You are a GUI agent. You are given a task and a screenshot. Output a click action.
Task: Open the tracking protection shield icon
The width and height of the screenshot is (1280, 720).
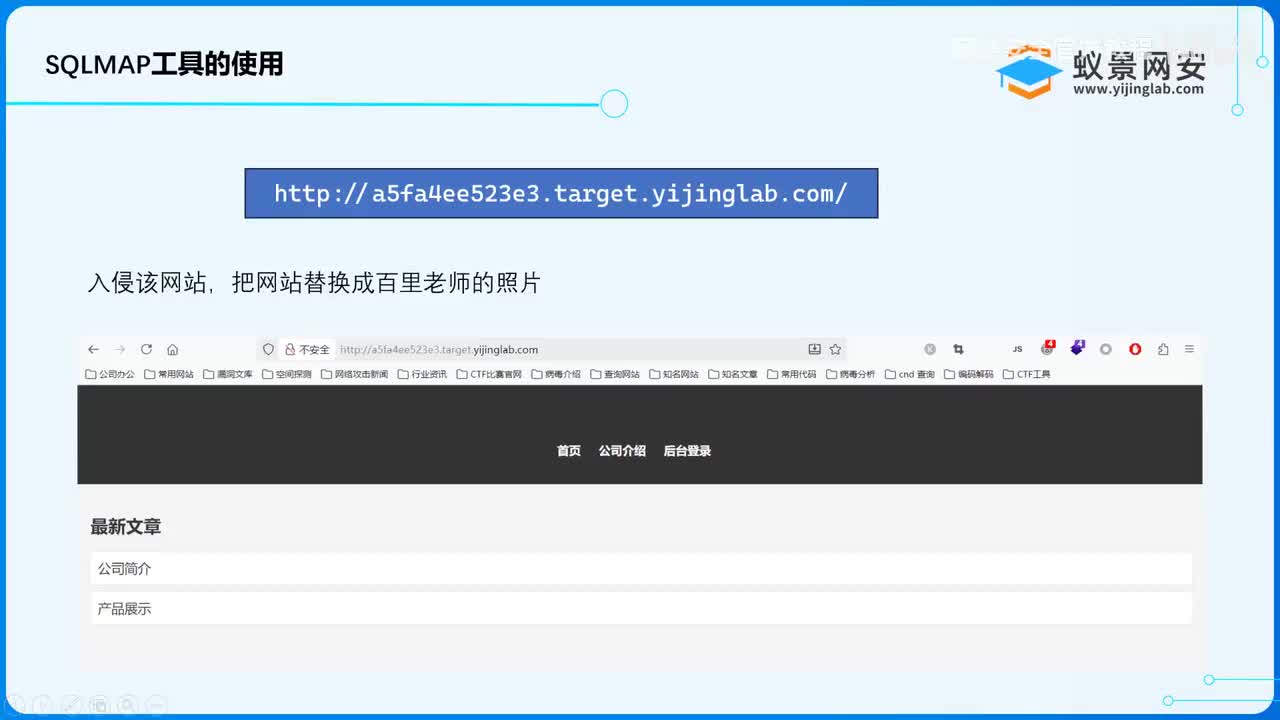[268, 349]
